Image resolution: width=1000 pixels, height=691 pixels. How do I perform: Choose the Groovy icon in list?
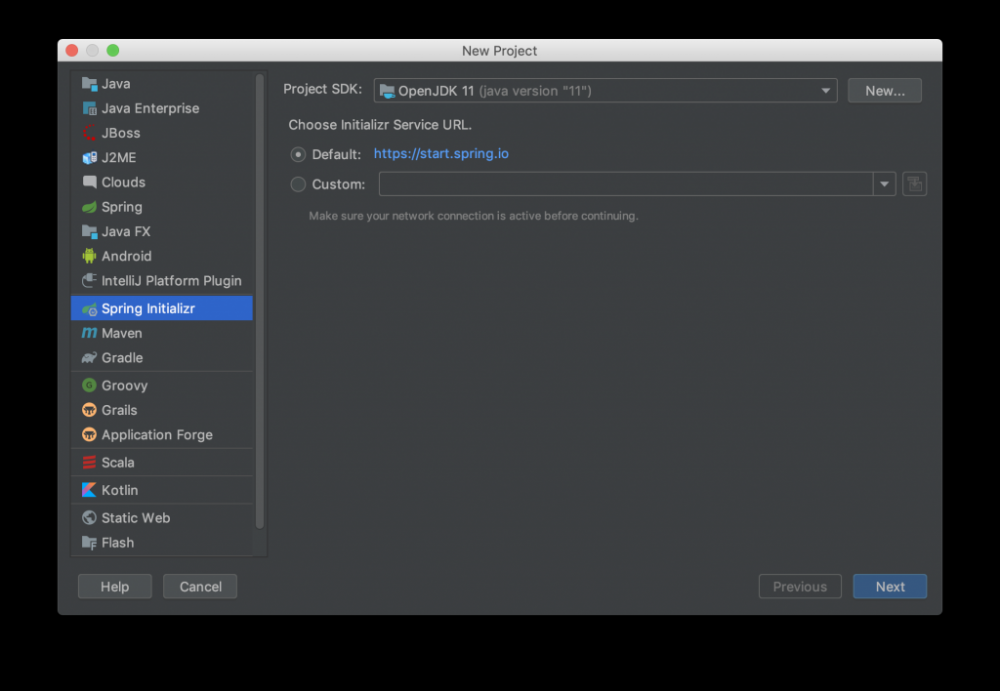(90, 385)
